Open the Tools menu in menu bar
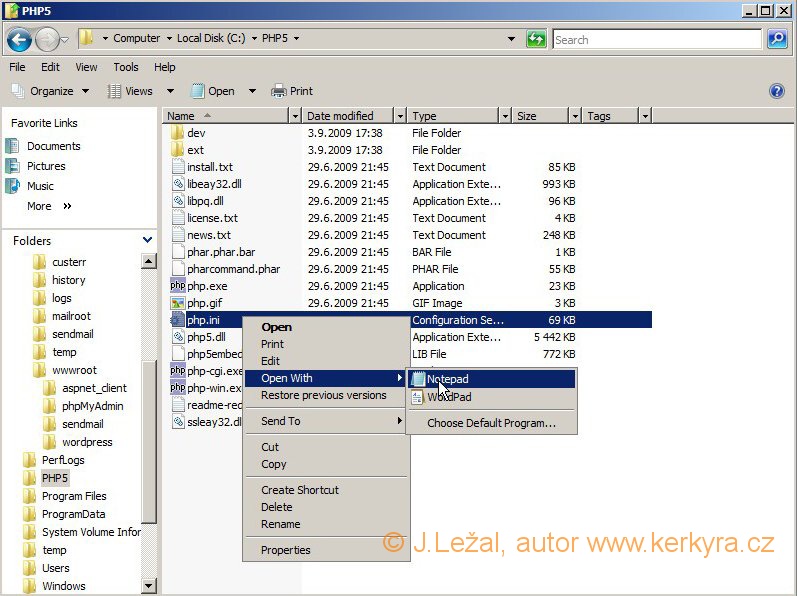The width and height of the screenshot is (797, 596). coord(126,67)
